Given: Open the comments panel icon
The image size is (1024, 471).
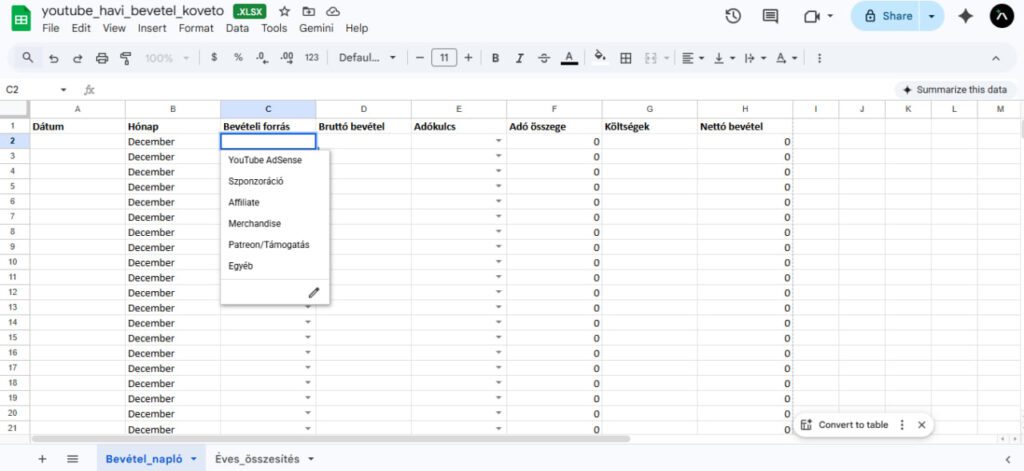Looking at the screenshot, I should (770, 16).
